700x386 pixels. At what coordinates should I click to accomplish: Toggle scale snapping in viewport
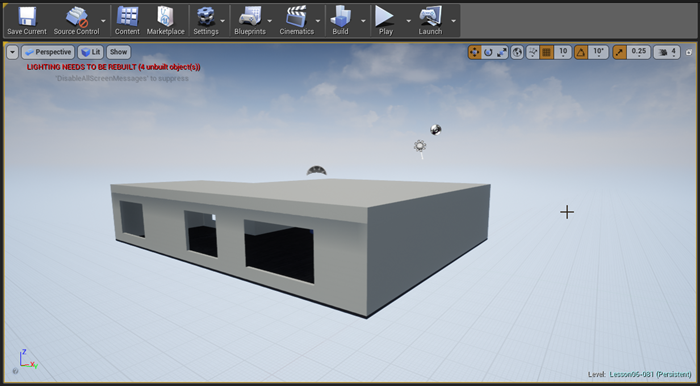pos(620,53)
